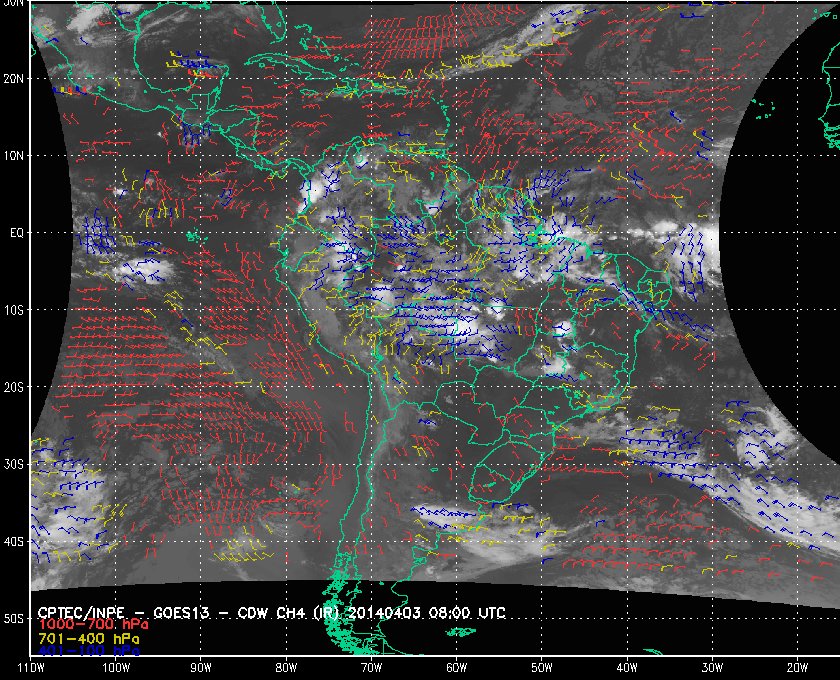Click the 60W longitude label
The image size is (840, 680).
pos(456,668)
